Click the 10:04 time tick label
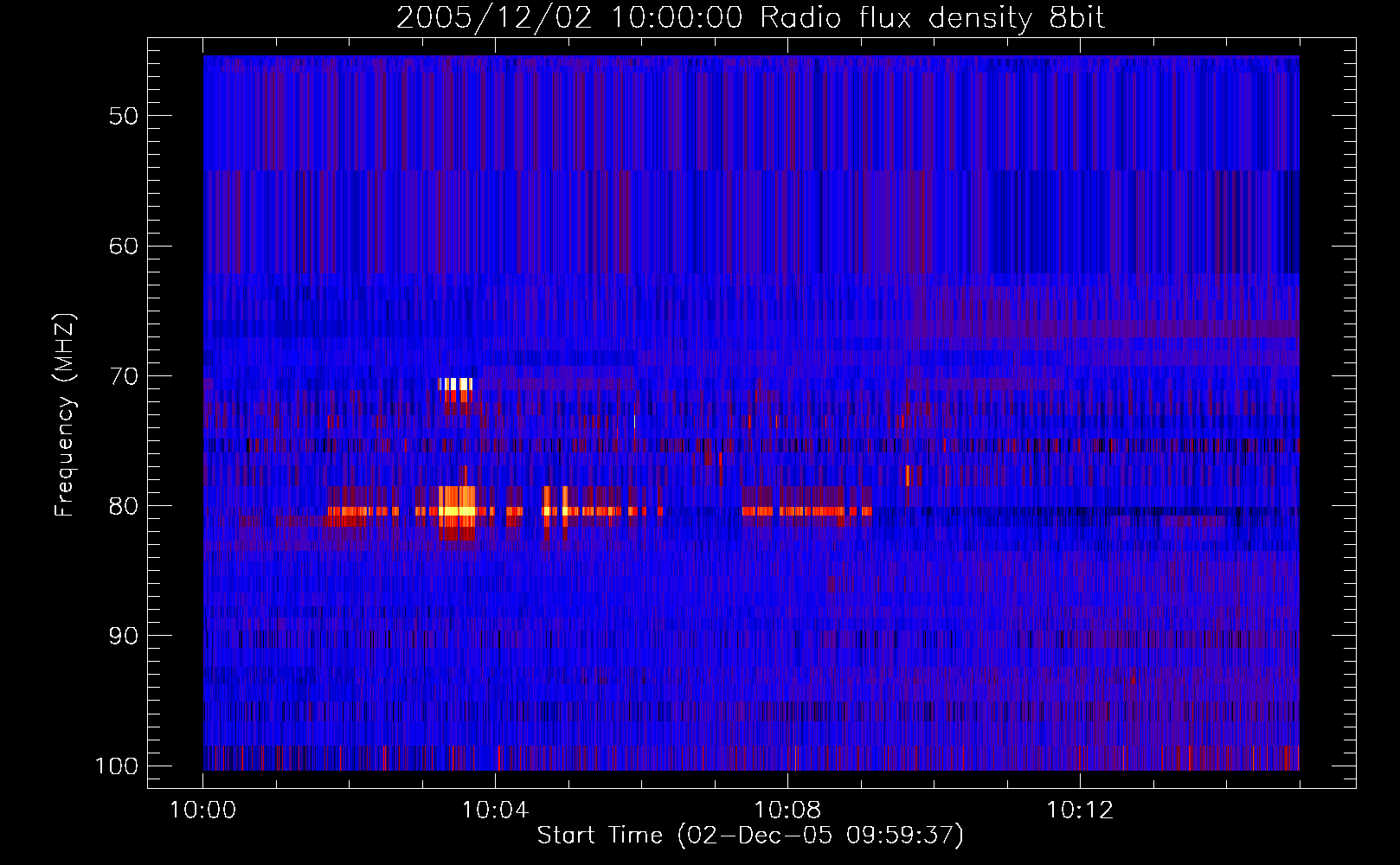Screen dimensions: 1400x865 [495, 811]
